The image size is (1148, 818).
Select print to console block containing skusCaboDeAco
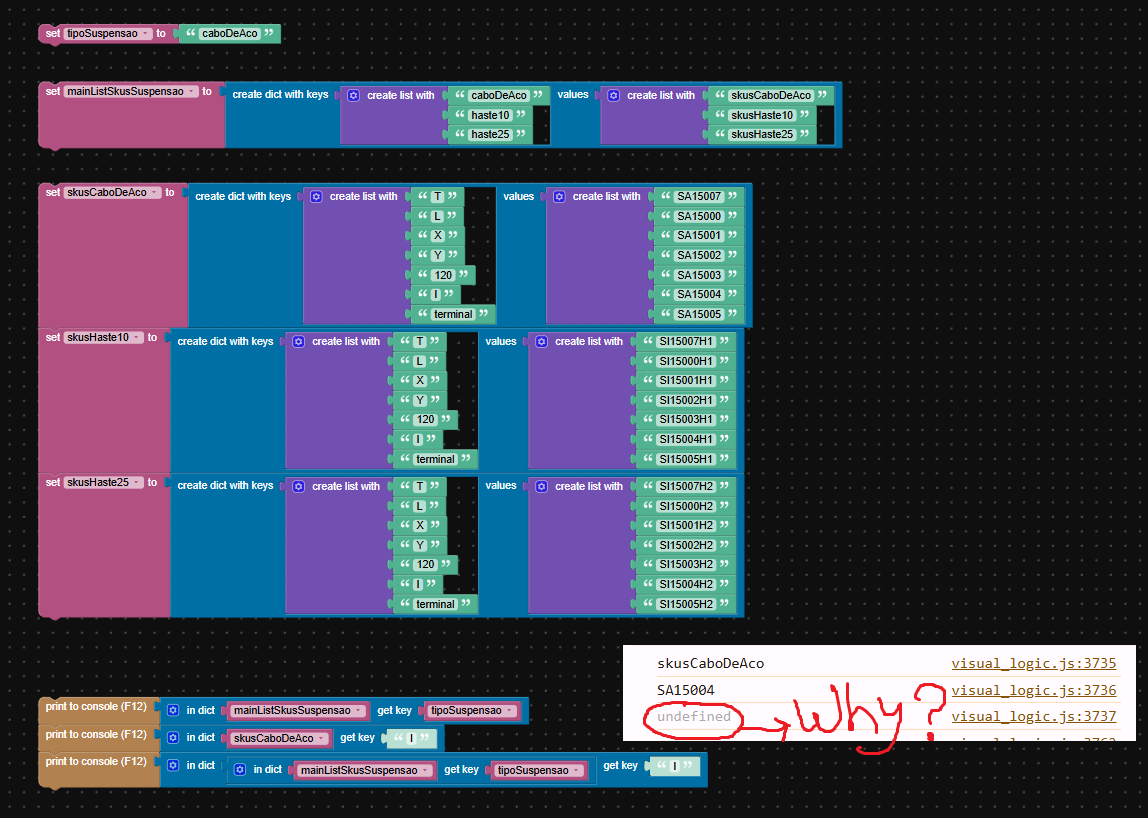coord(97,735)
